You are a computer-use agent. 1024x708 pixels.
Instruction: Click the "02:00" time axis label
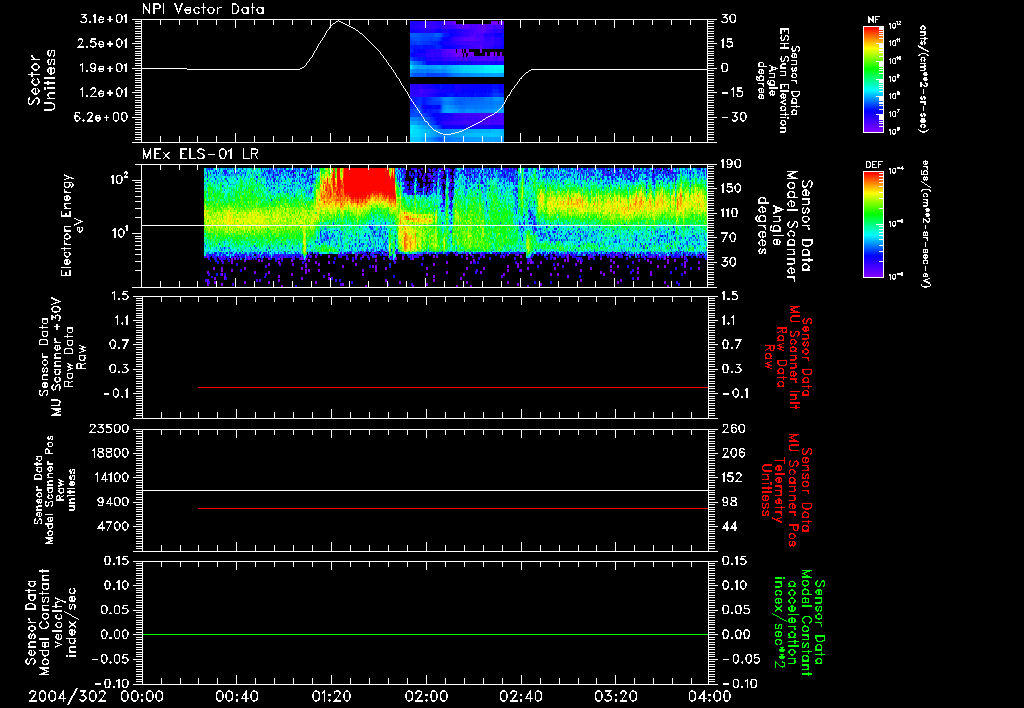point(426,696)
